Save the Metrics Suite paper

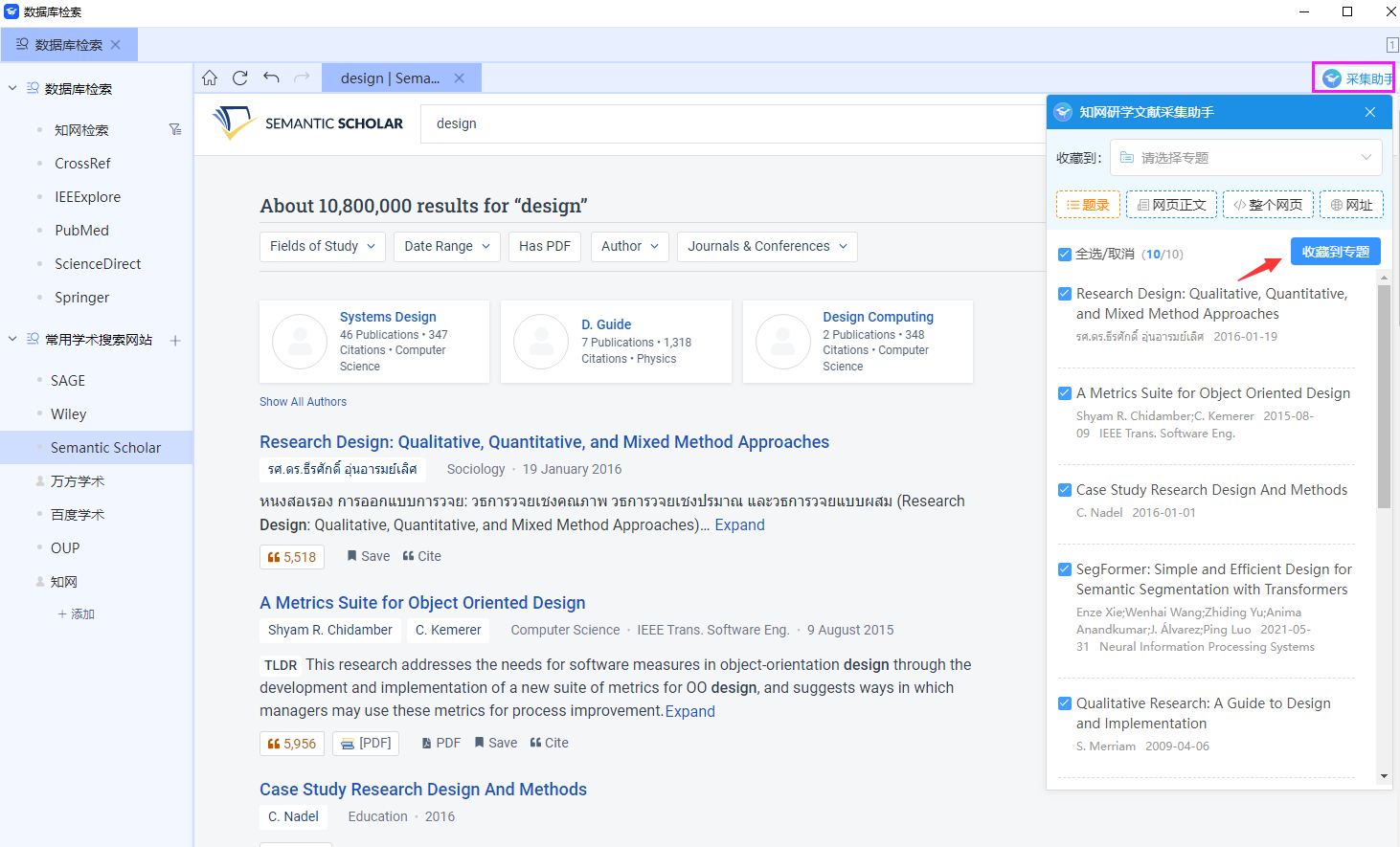[x=496, y=743]
